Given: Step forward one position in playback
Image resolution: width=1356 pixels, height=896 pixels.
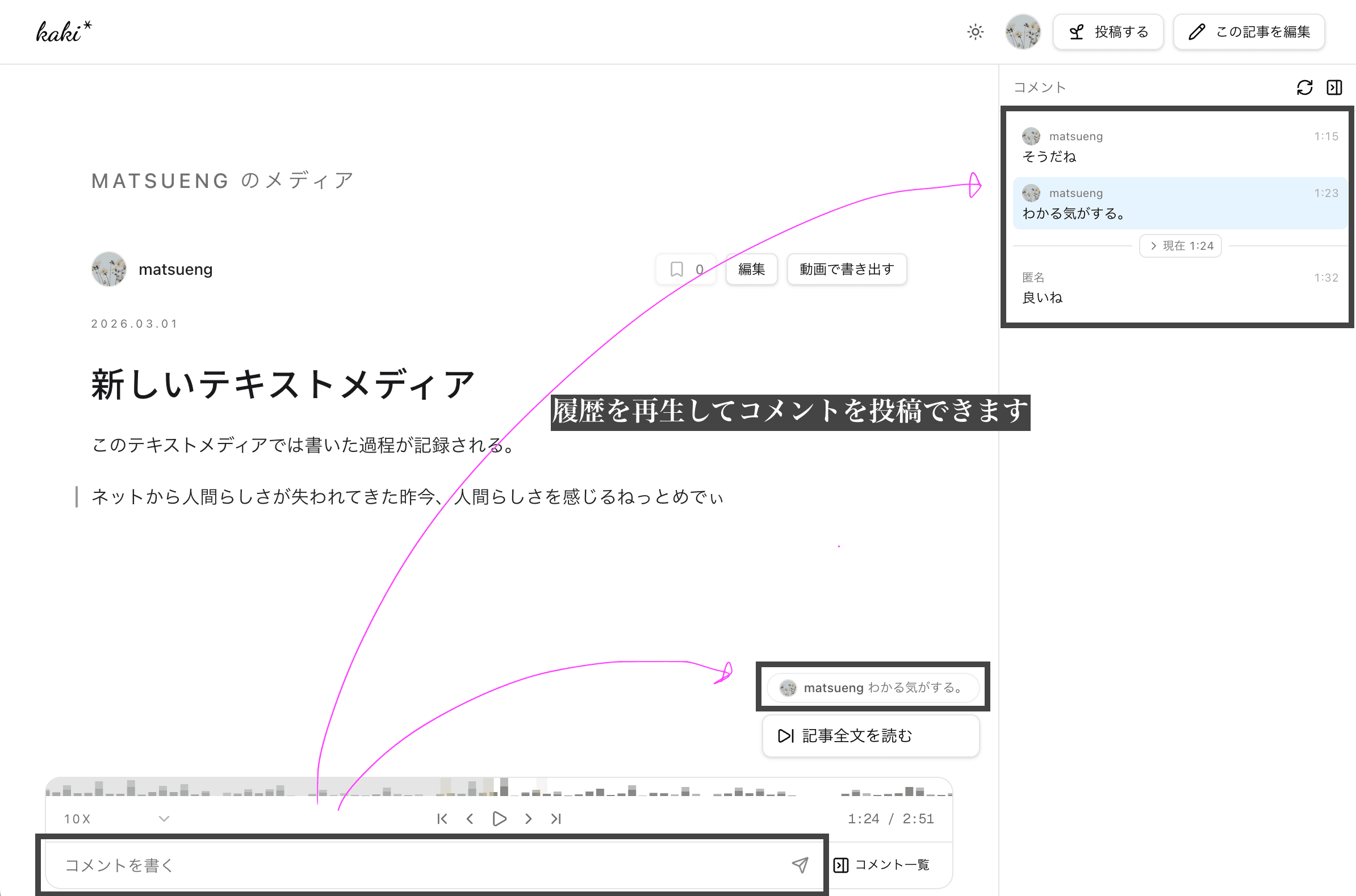Looking at the screenshot, I should tap(528, 818).
